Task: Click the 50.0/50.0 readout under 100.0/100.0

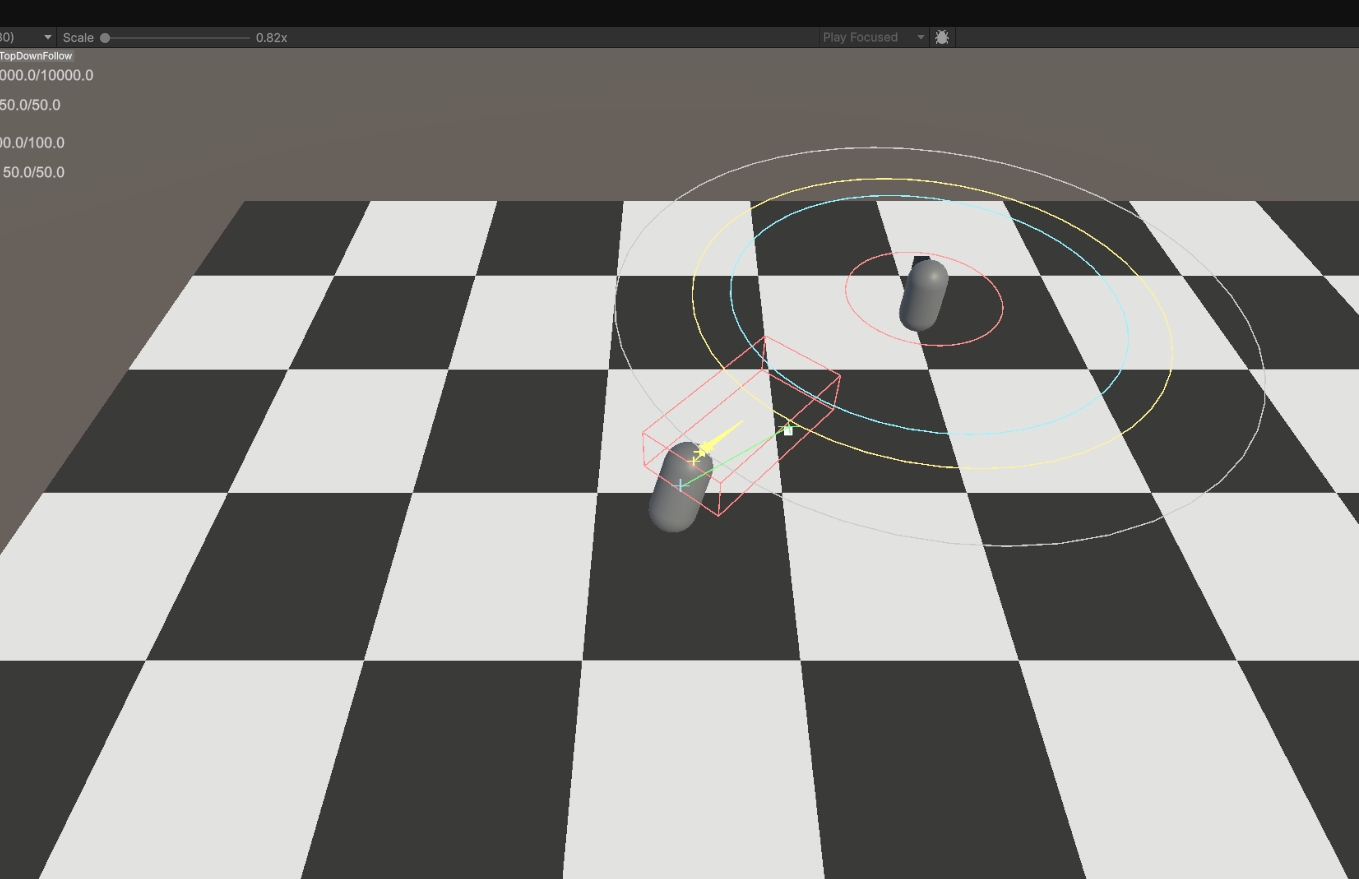Action: pyautogui.click(x=33, y=172)
